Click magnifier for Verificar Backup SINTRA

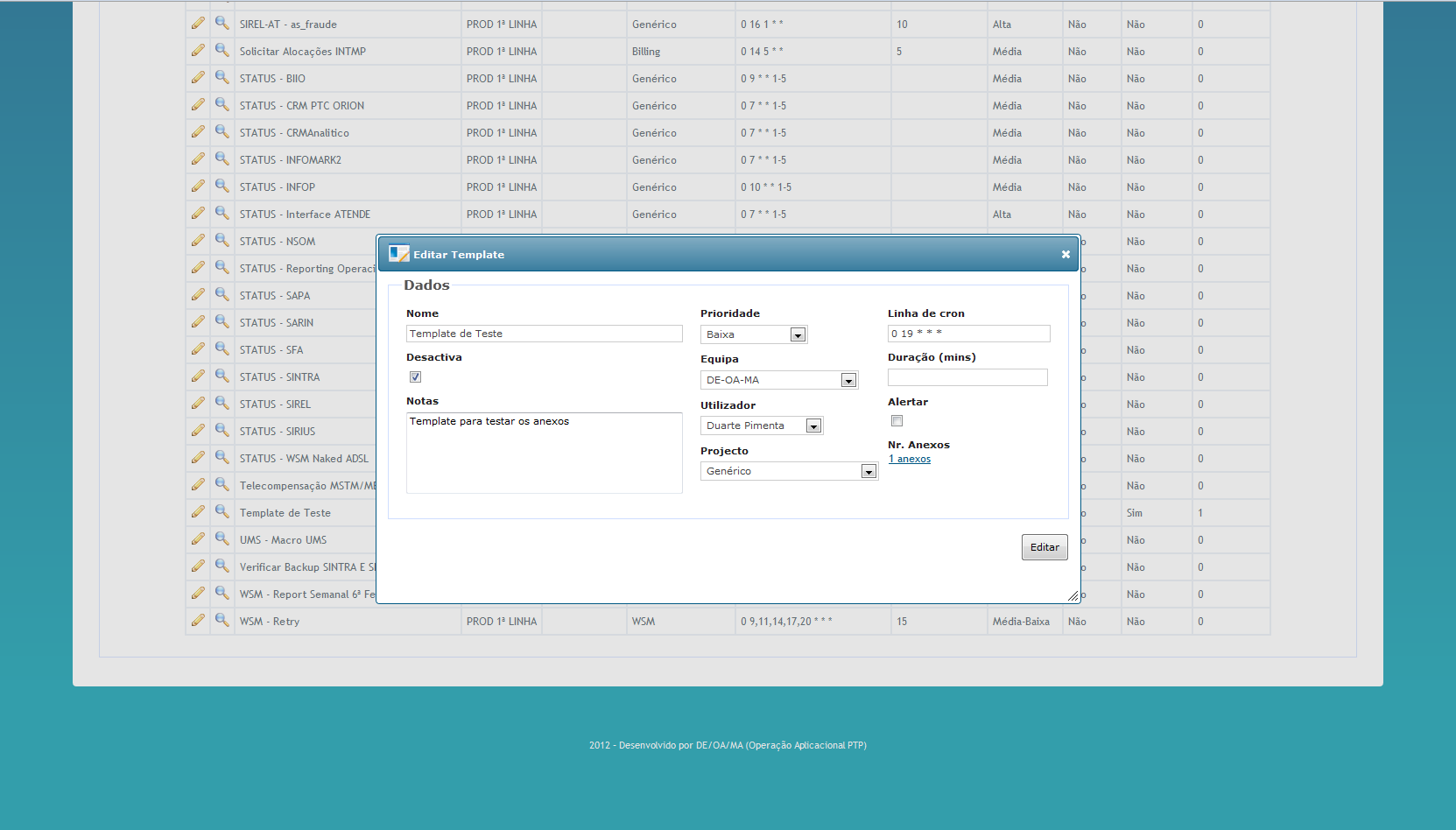(x=222, y=566)
